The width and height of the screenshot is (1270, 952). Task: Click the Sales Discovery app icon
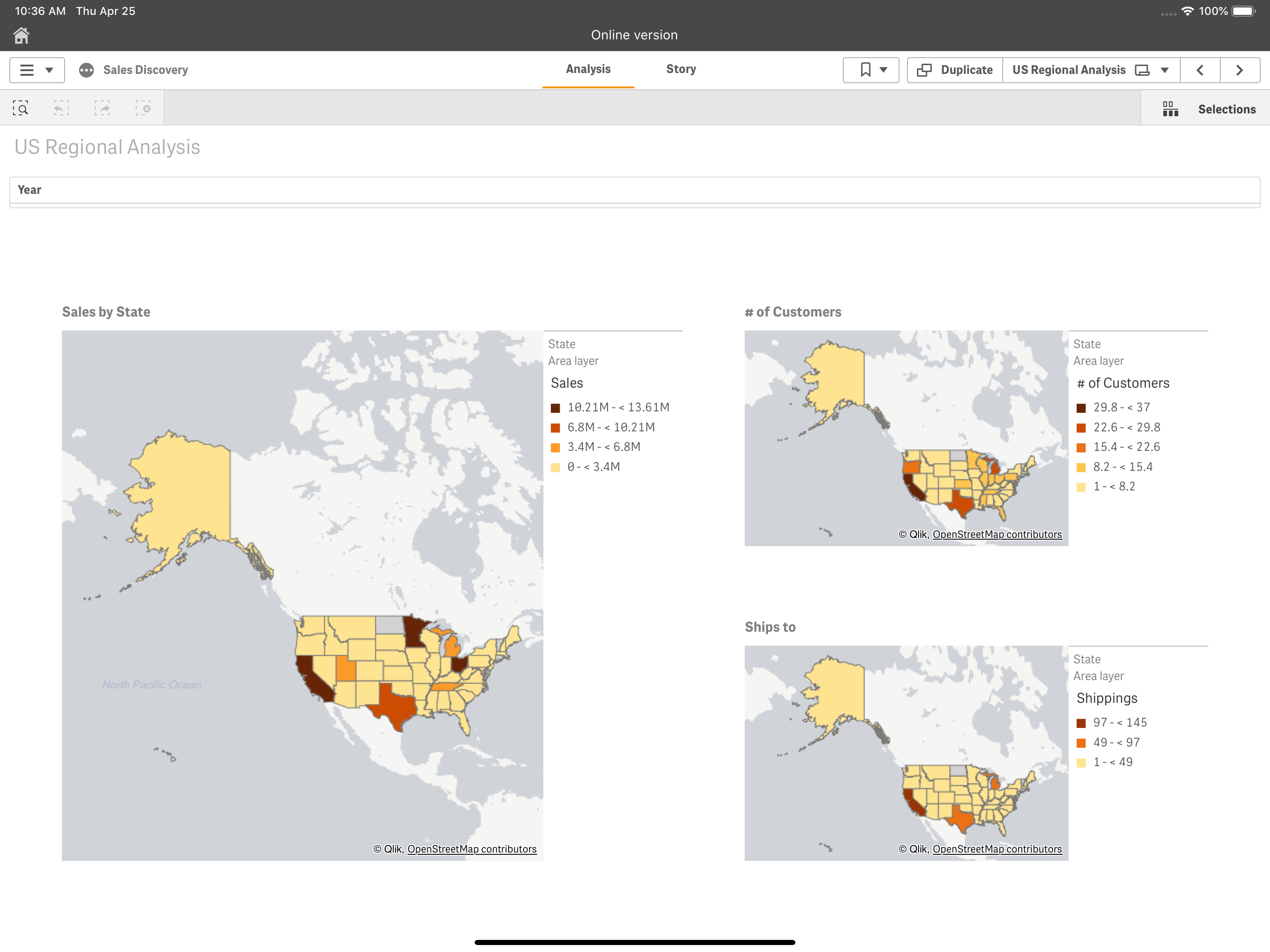coord(86,70)
